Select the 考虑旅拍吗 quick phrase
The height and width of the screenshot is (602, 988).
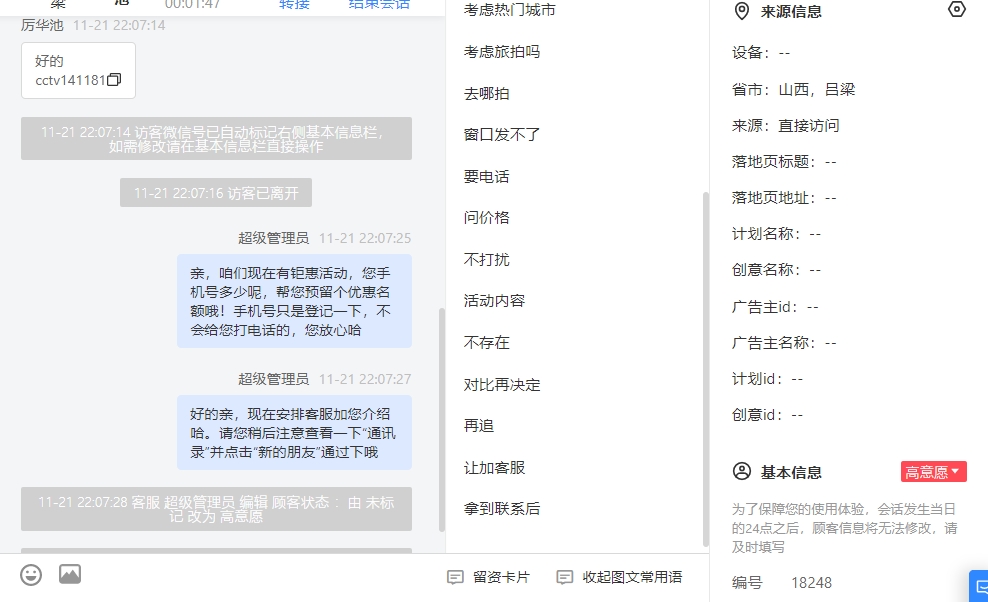502,52
